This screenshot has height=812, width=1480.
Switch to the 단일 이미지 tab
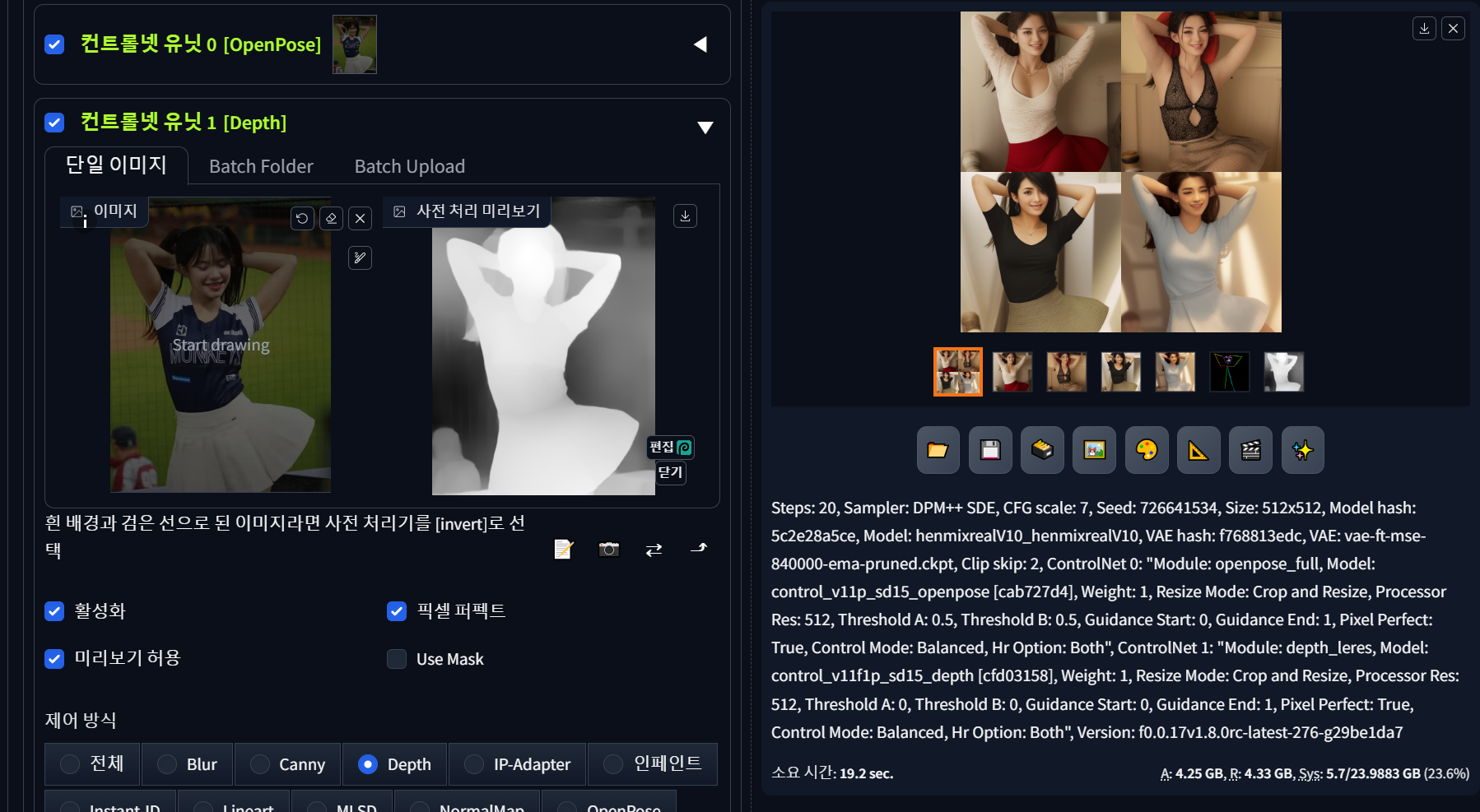(x=116, y=165)
